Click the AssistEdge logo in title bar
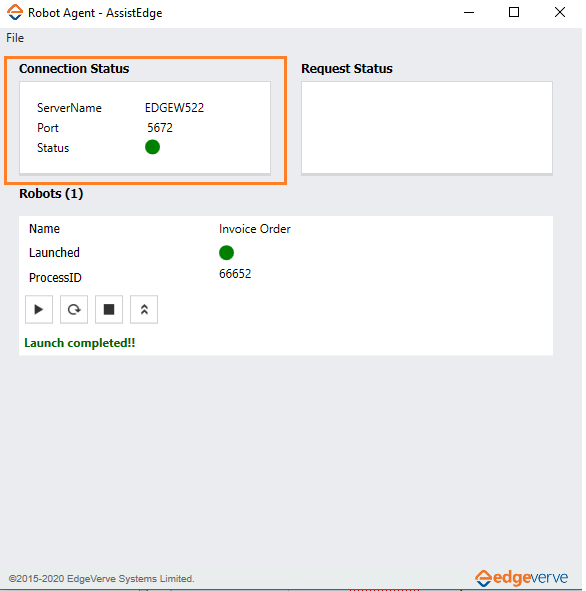 [x=15, y=12]
